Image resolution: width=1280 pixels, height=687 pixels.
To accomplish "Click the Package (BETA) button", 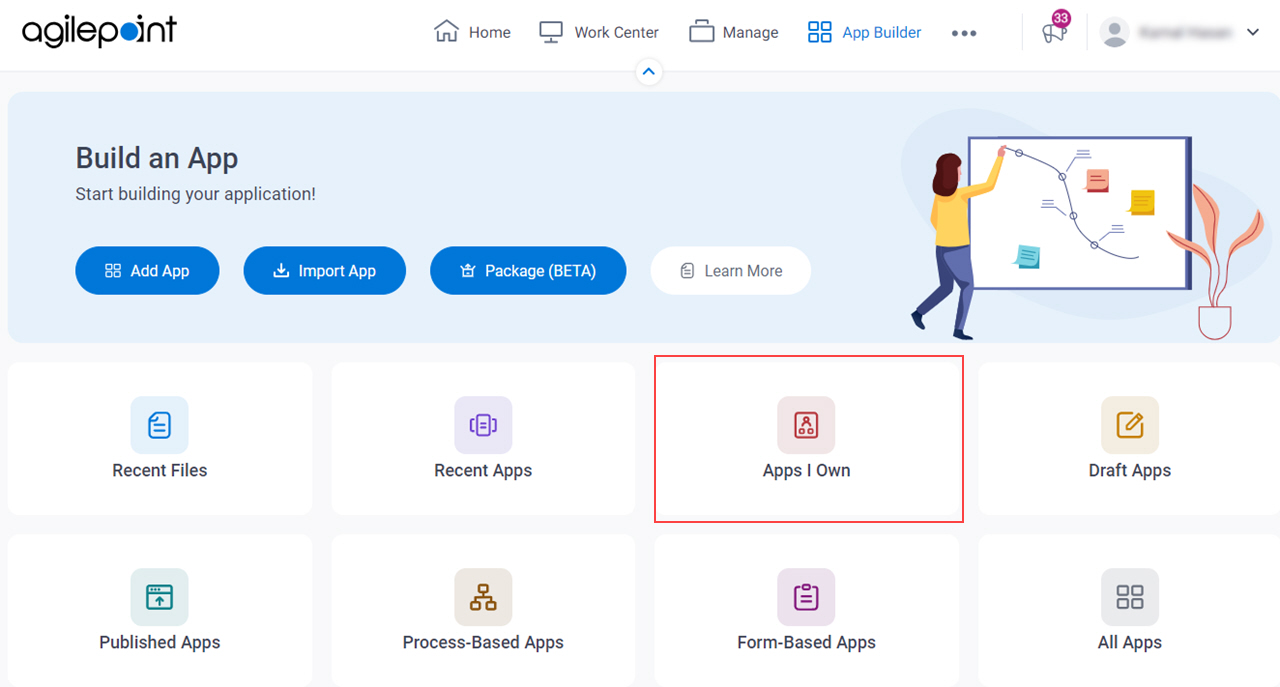I will [528, 271].
